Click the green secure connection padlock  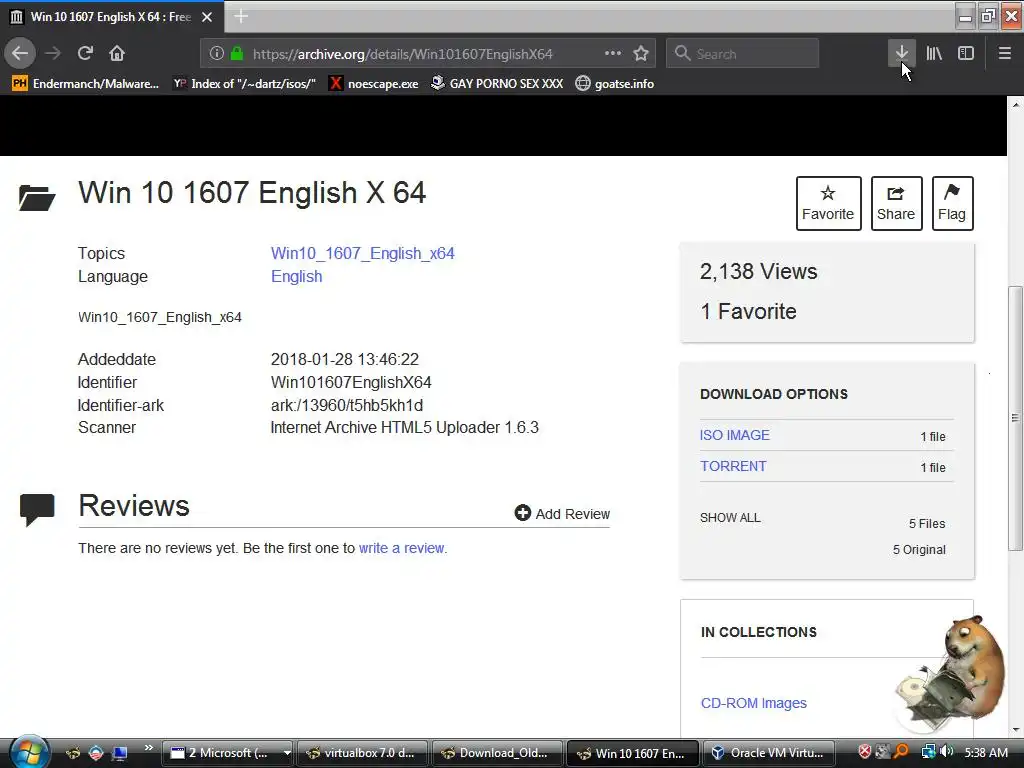[x=237, y=54]
